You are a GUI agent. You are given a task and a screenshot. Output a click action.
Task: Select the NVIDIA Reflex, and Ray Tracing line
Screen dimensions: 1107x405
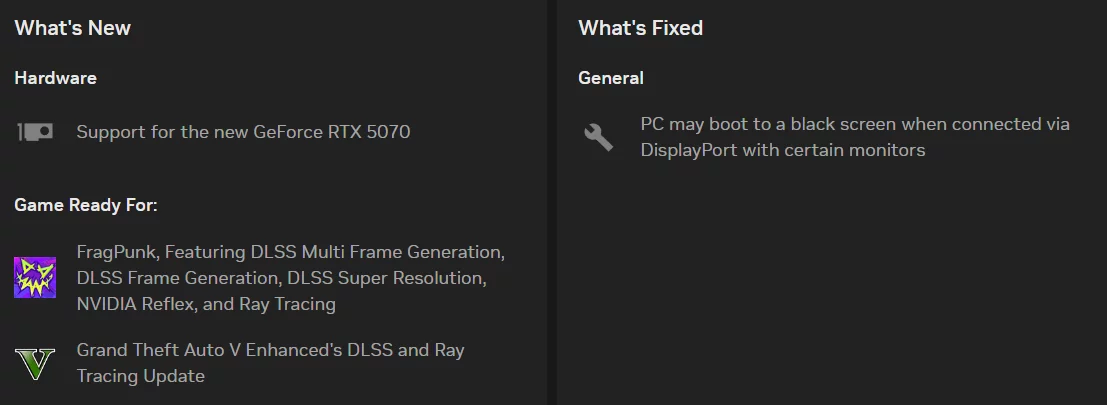205,304
